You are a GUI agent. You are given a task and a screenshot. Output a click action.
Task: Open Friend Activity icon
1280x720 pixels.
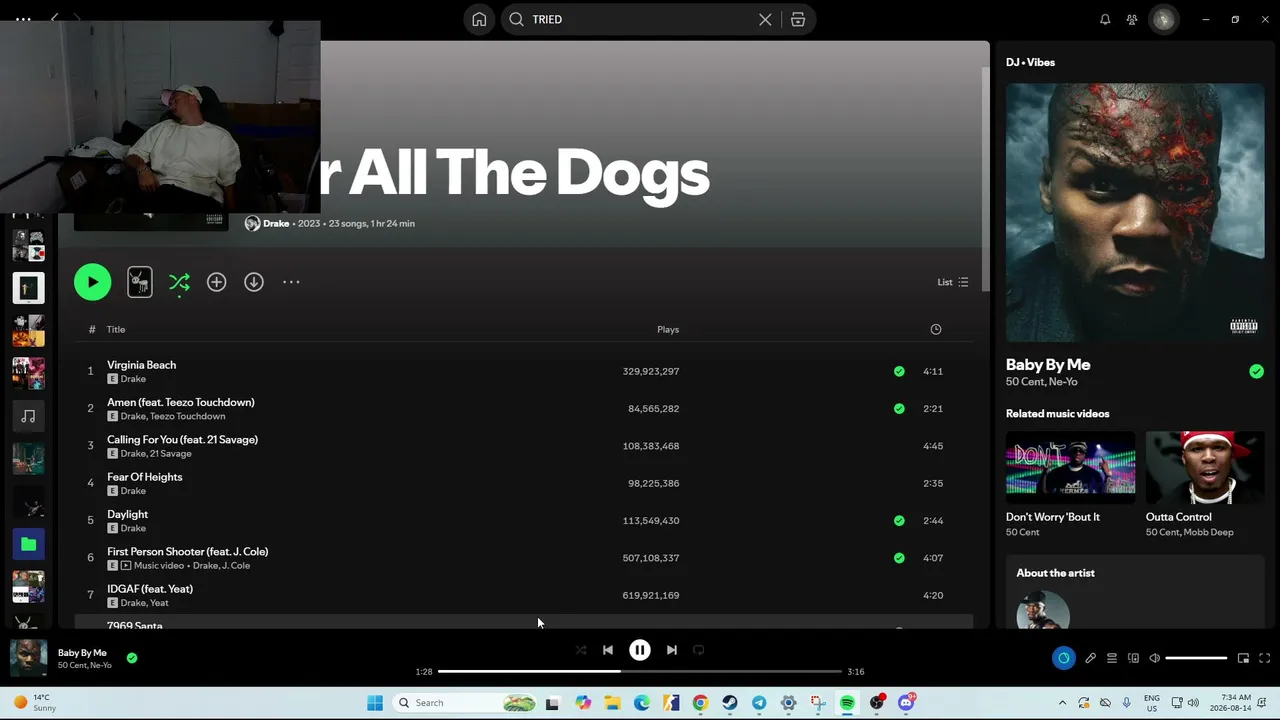(1132, 19)
